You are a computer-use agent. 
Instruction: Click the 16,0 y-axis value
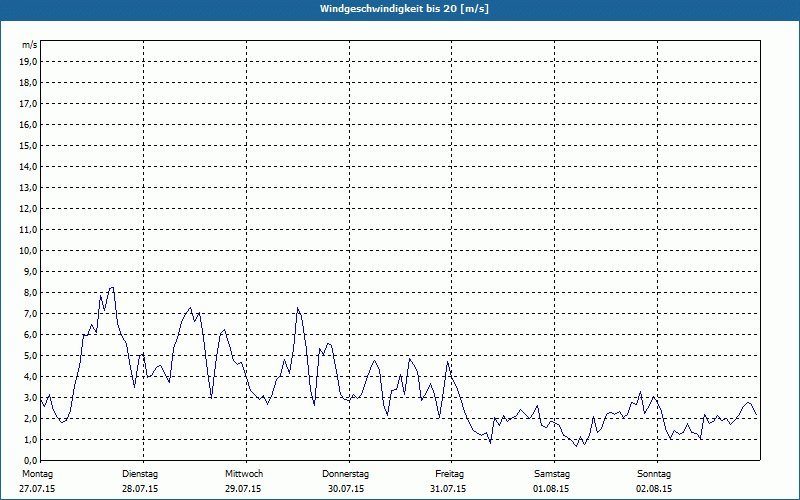pos(28,124)
